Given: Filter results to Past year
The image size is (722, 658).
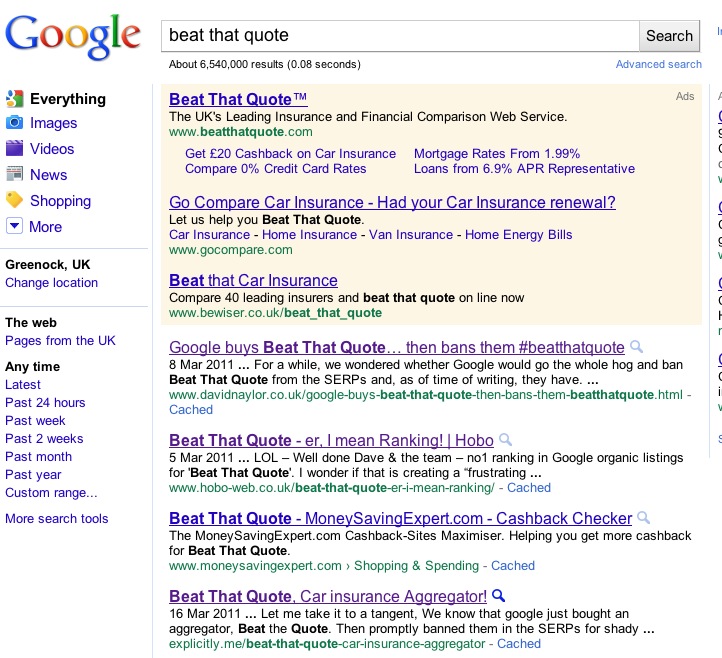Looking at the screenshot, I should (33, 474).
